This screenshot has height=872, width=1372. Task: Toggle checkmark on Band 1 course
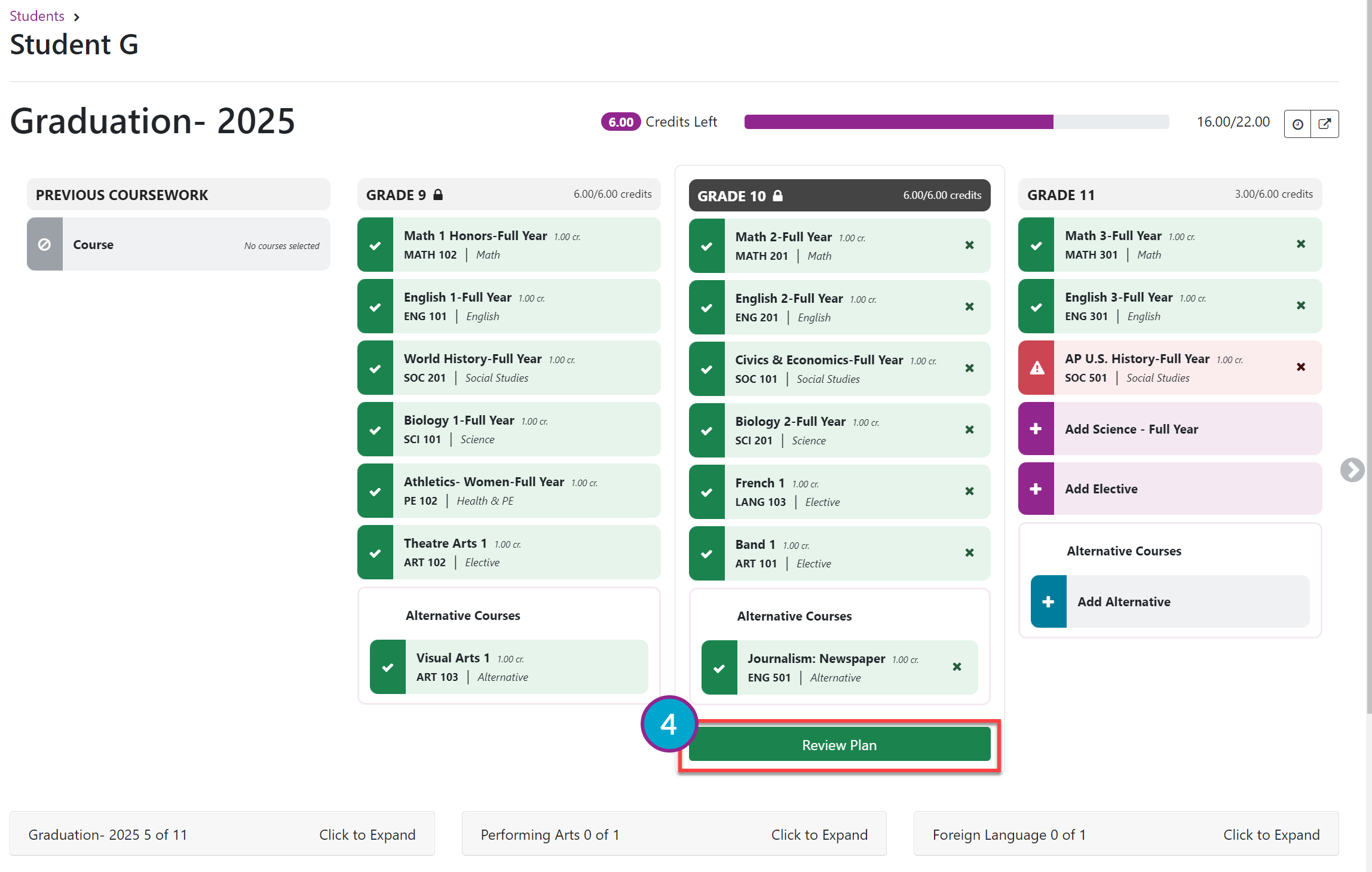pos(707,554)
